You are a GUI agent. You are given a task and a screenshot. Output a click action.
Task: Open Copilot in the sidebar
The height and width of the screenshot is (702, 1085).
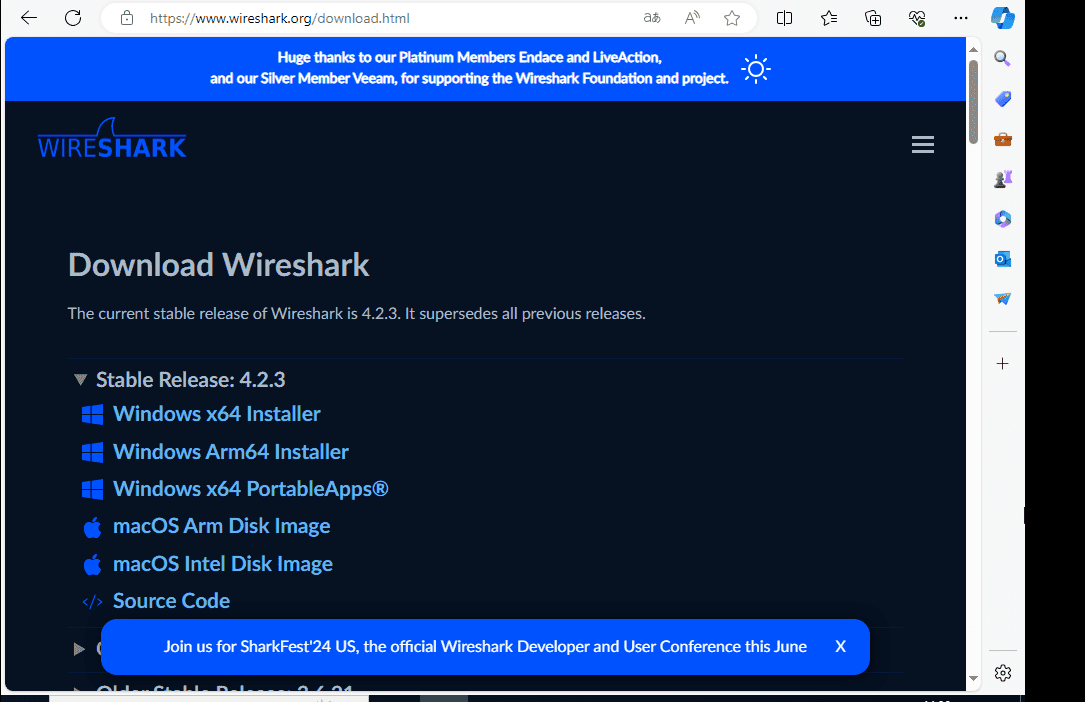(1003, 18)
